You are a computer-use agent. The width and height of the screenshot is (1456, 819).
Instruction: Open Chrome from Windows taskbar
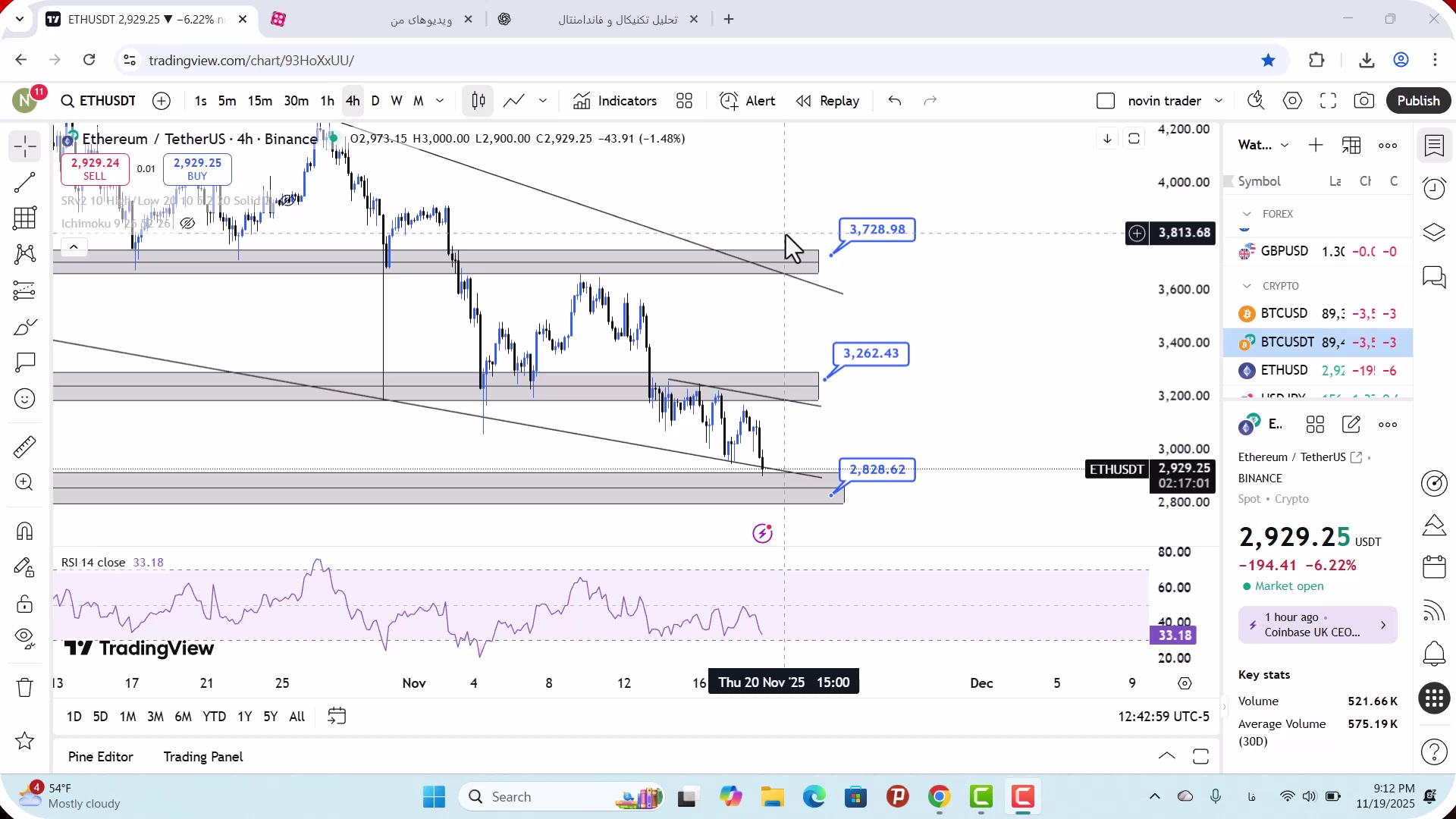click(x=940, y=797)
